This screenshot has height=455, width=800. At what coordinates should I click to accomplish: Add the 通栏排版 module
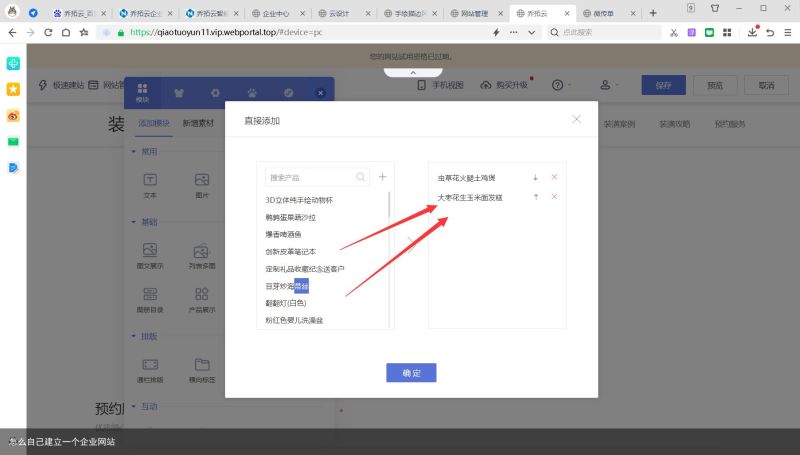[x=150, y=371]
